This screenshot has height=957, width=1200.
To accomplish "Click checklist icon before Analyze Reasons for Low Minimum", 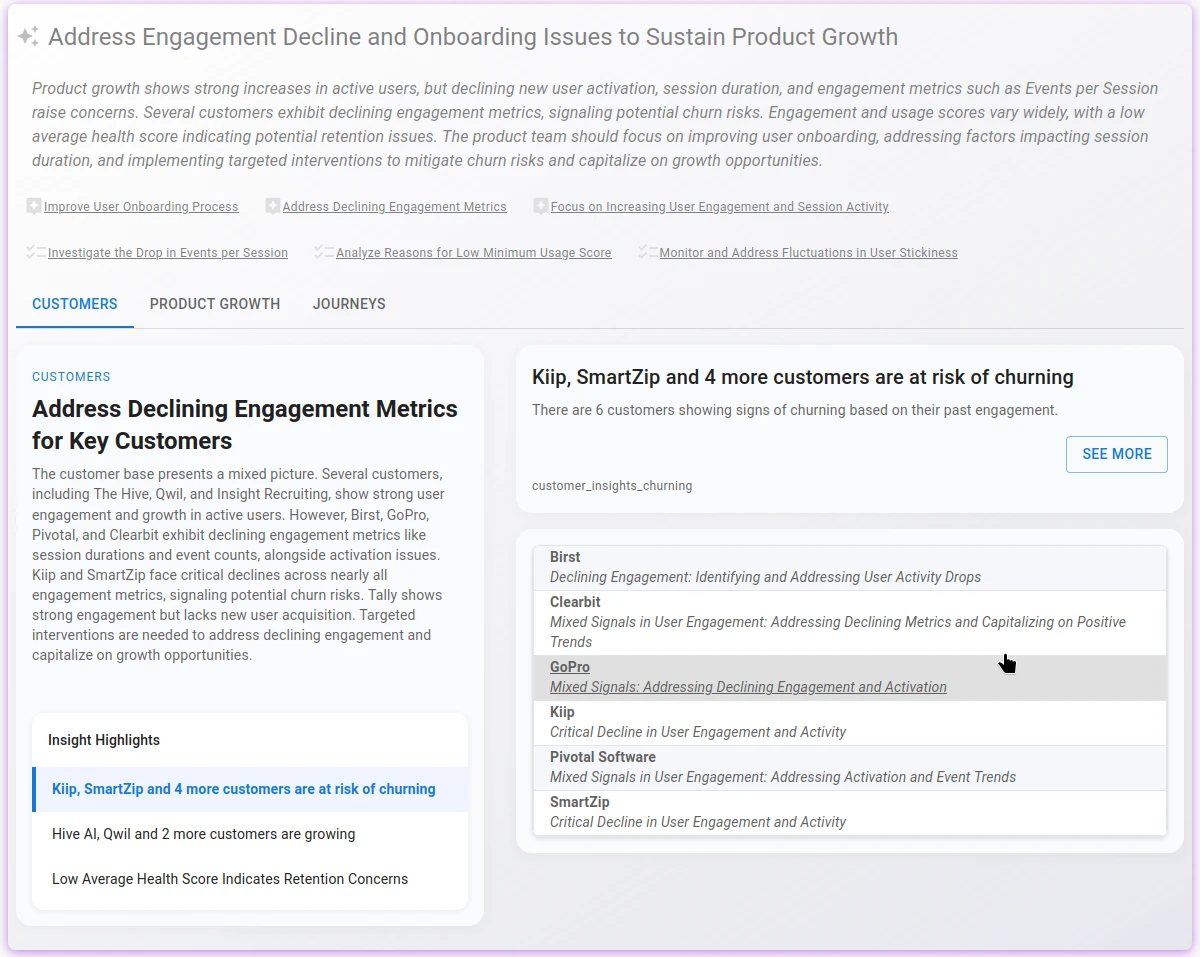I will pos(324,252).
